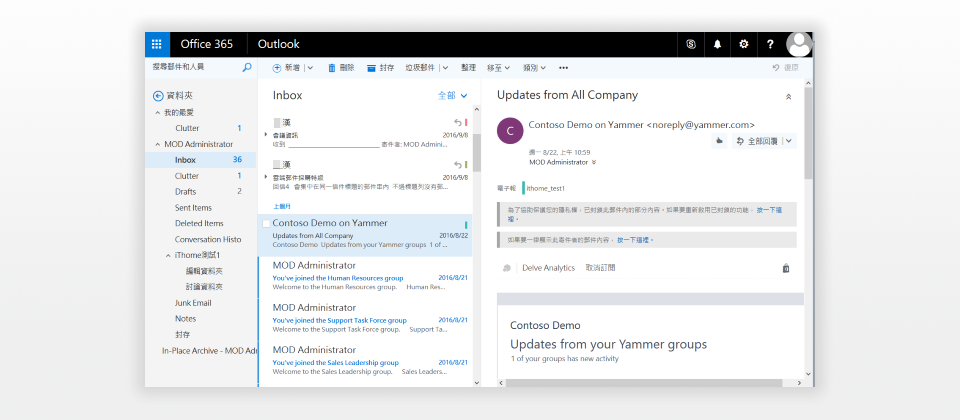The width and height of the screenshot is (960, 420).
Task: Click the back arrow beside 資料夾
Action: [x=158, y=96]
